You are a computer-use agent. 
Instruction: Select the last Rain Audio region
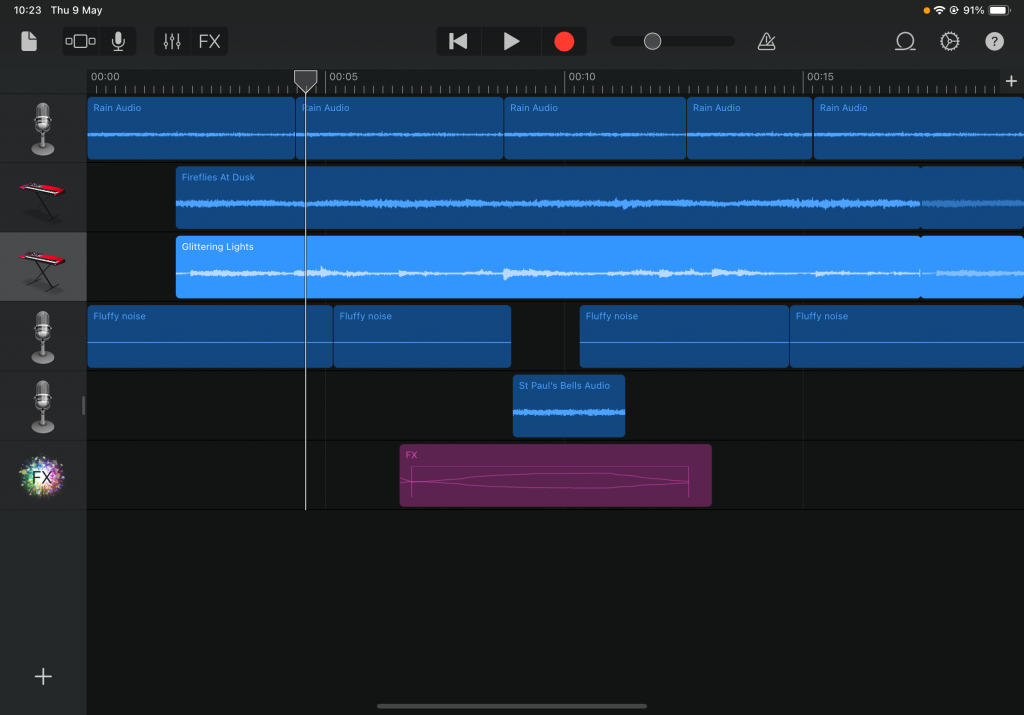click(918, 128)
